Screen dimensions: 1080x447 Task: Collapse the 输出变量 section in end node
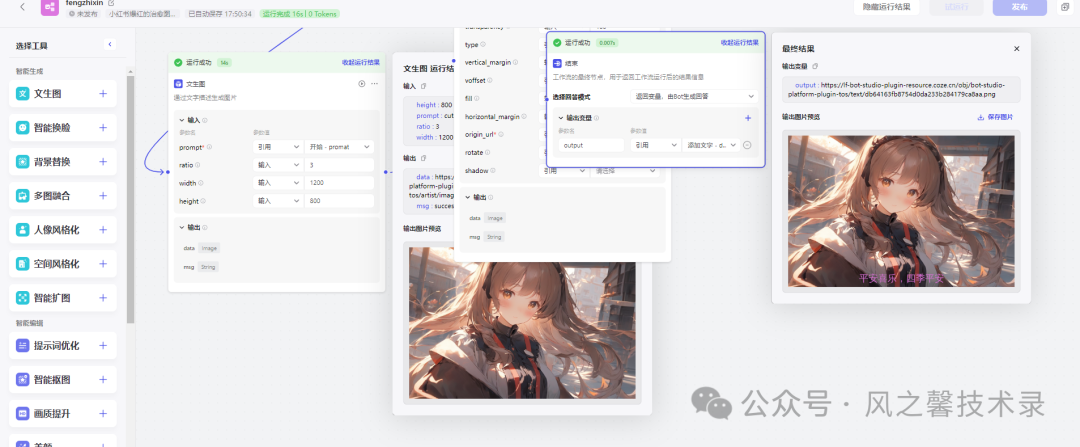point(561,118)
